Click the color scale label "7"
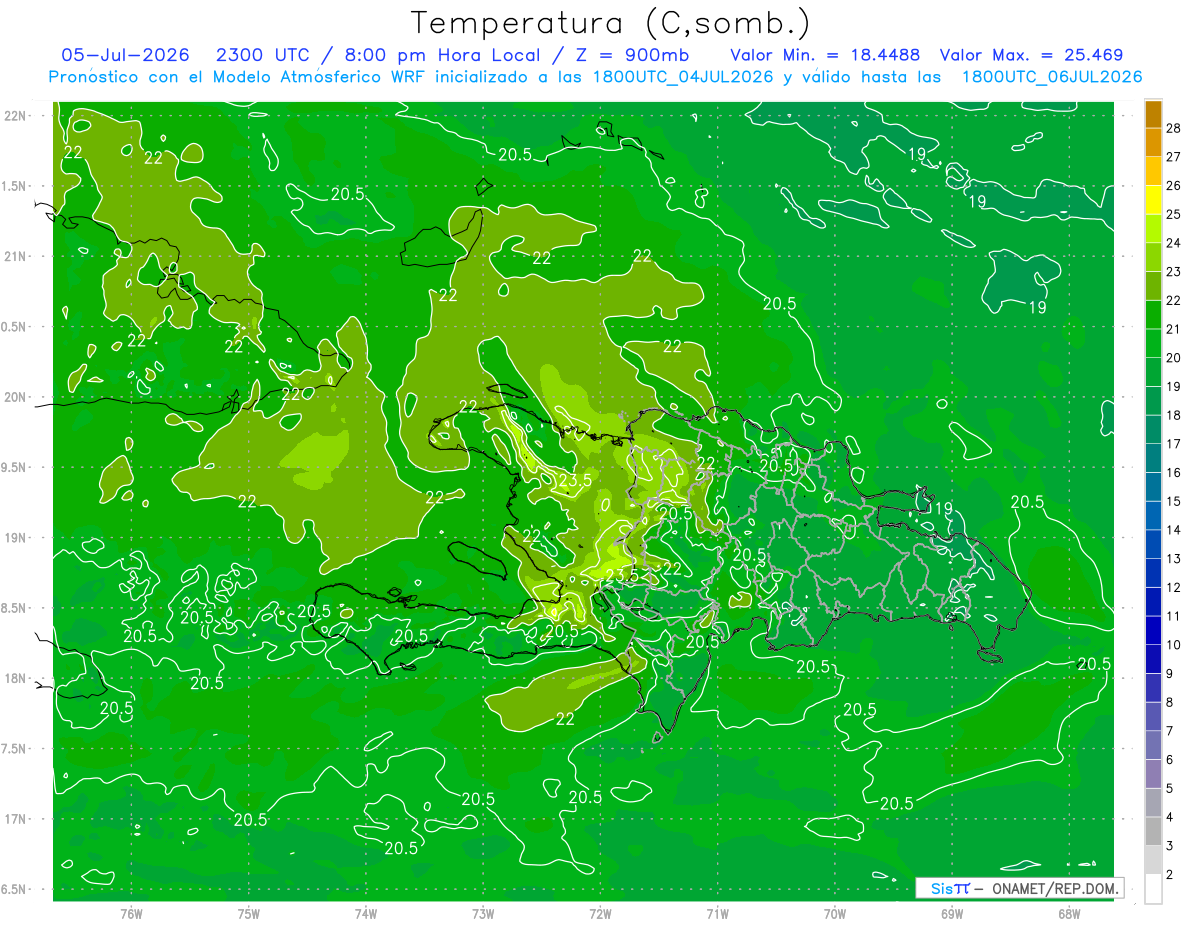The image size is (1200, 927). [1170, 732]
